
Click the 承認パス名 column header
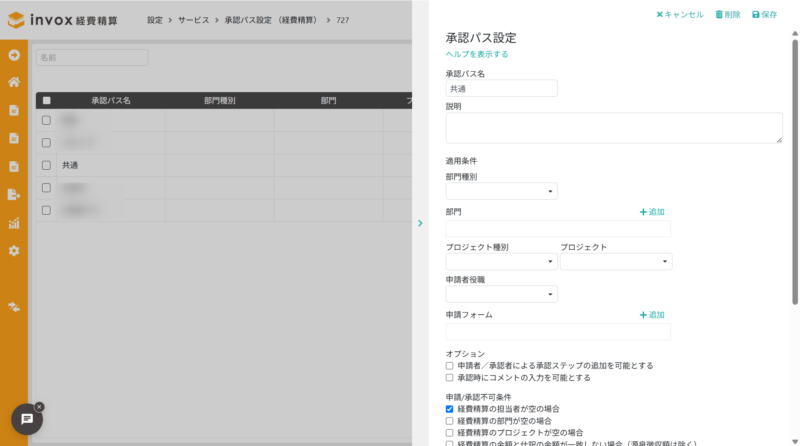[111, 101]
